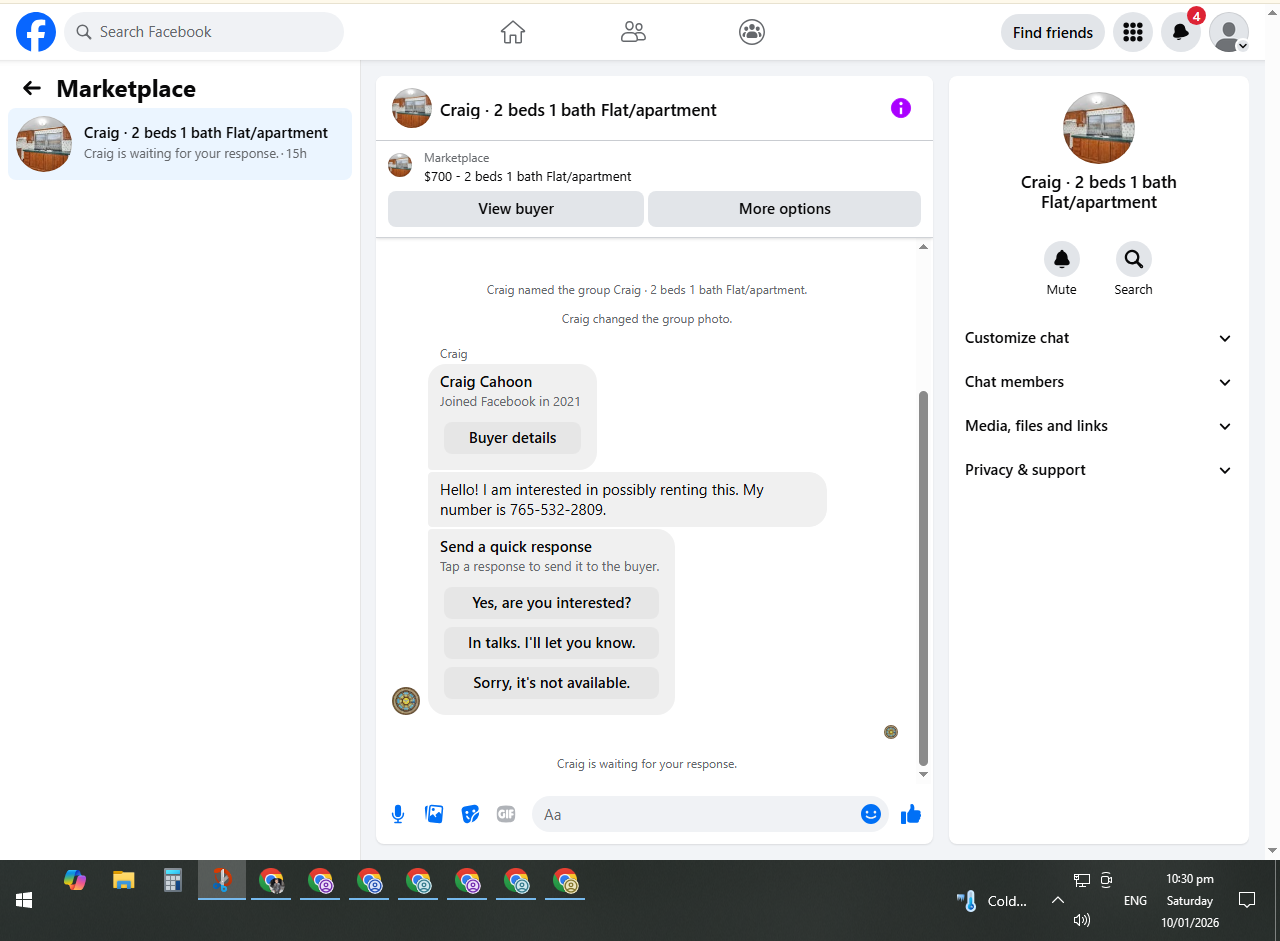Choose a GIF with the GIF icon
This screenshot has height=941, width=1280.
(506, 814)
